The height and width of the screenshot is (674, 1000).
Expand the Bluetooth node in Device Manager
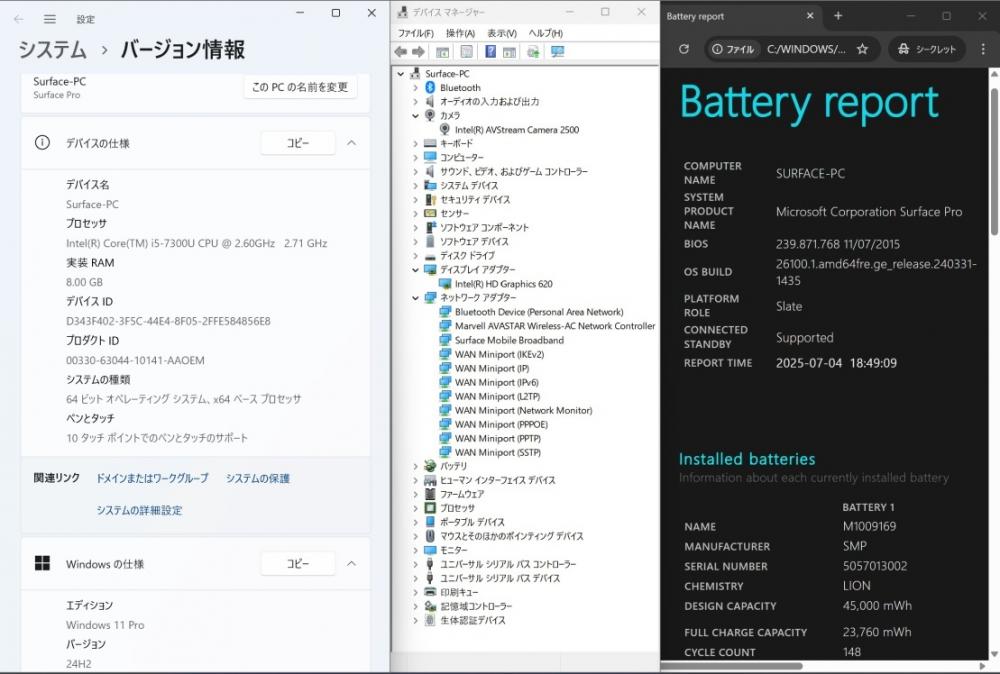pos(415,87)
